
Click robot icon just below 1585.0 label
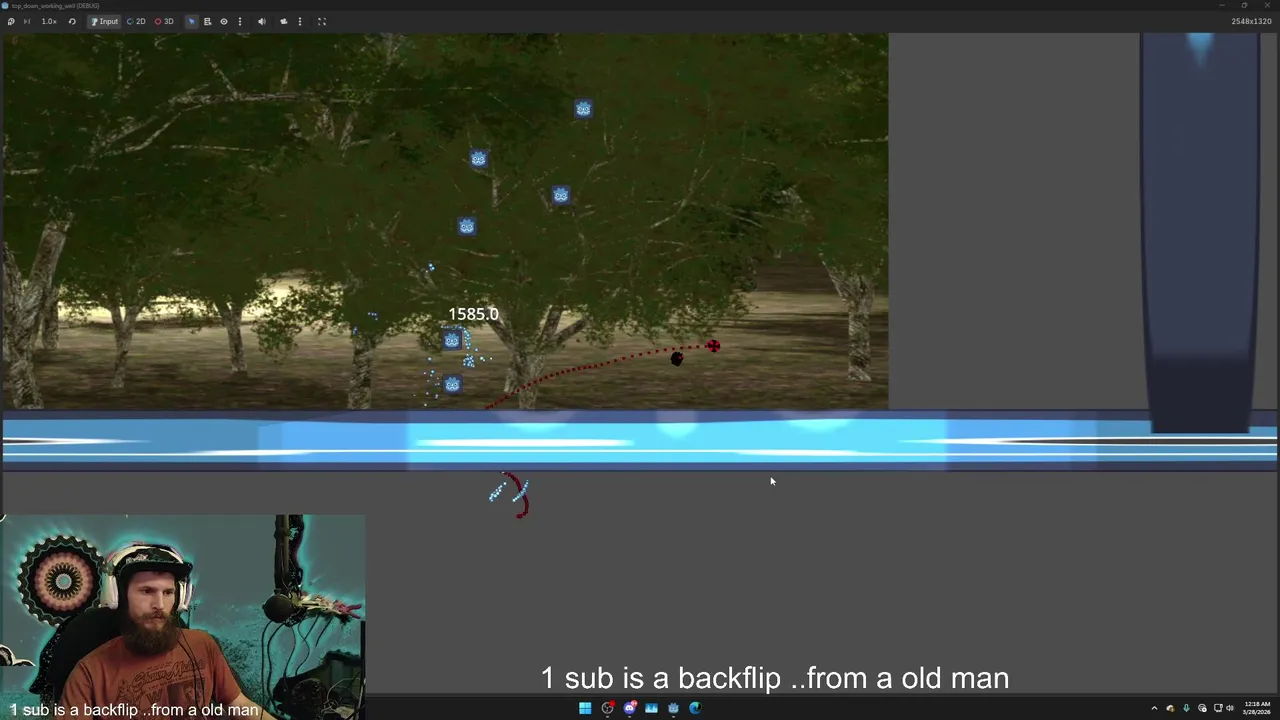coord(452,341)
